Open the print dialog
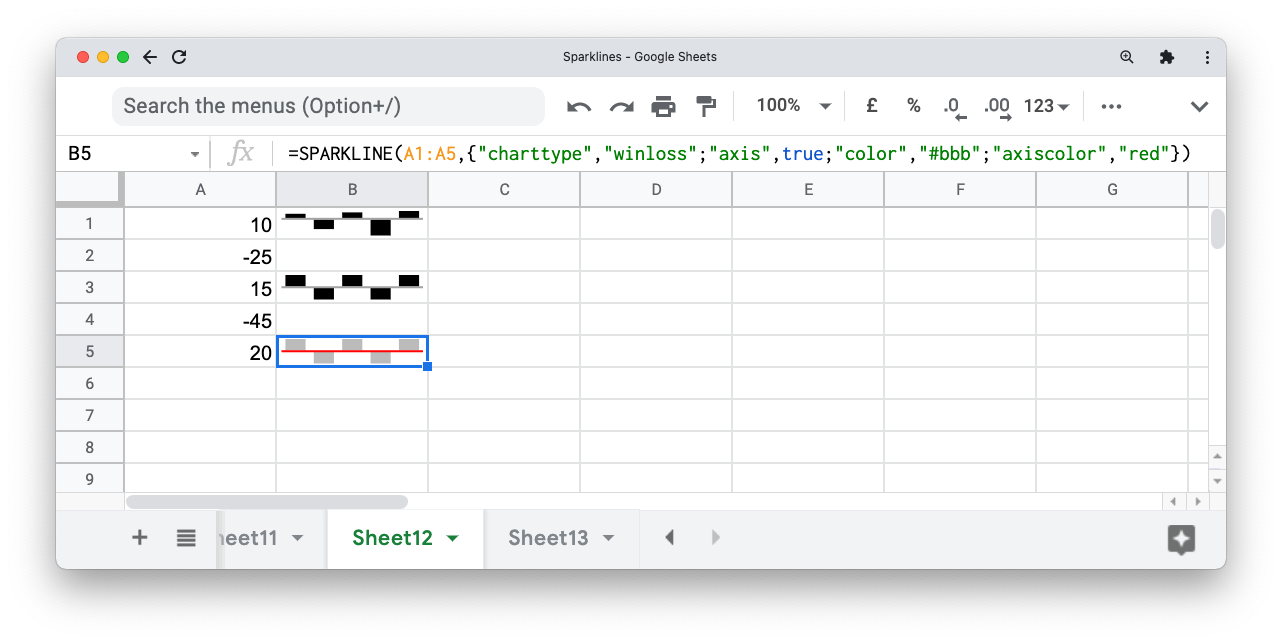 click(x=664, y=105)
